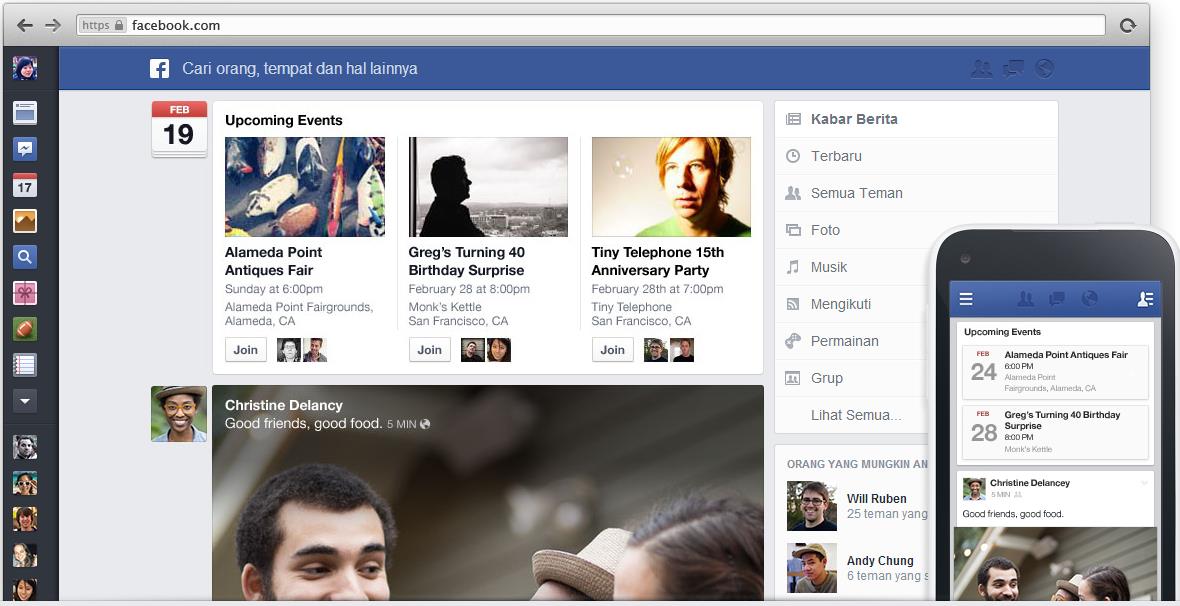The image size is (1180, 606).
Task: Open calendar 17 events icon in sidebar
Action: (25, 185)
